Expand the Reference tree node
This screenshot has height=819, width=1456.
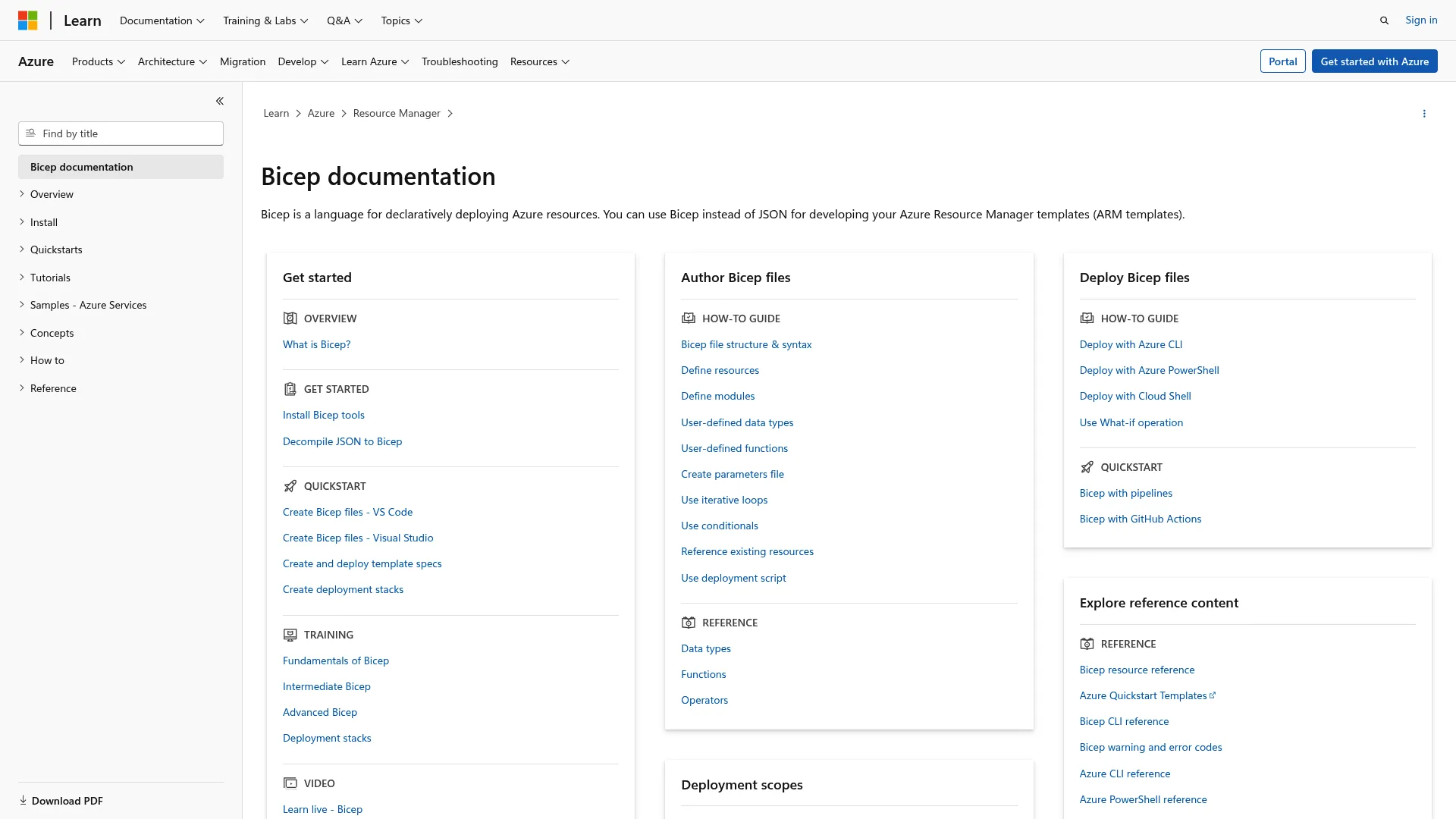point(22,388)
